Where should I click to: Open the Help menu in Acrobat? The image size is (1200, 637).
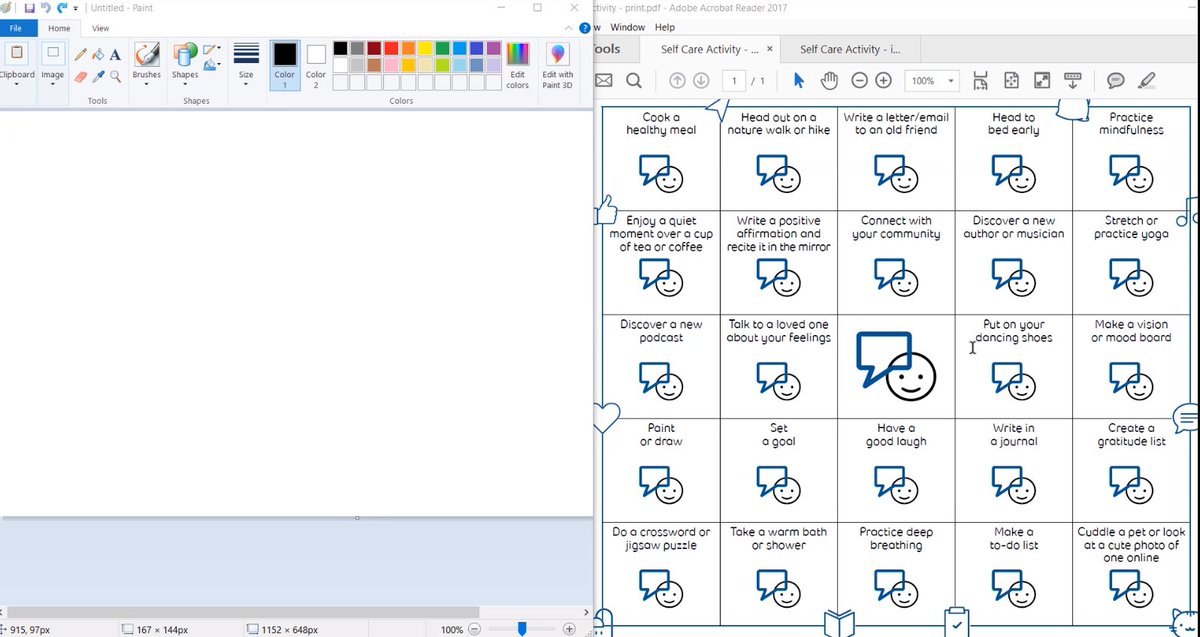tap(665, 27)
